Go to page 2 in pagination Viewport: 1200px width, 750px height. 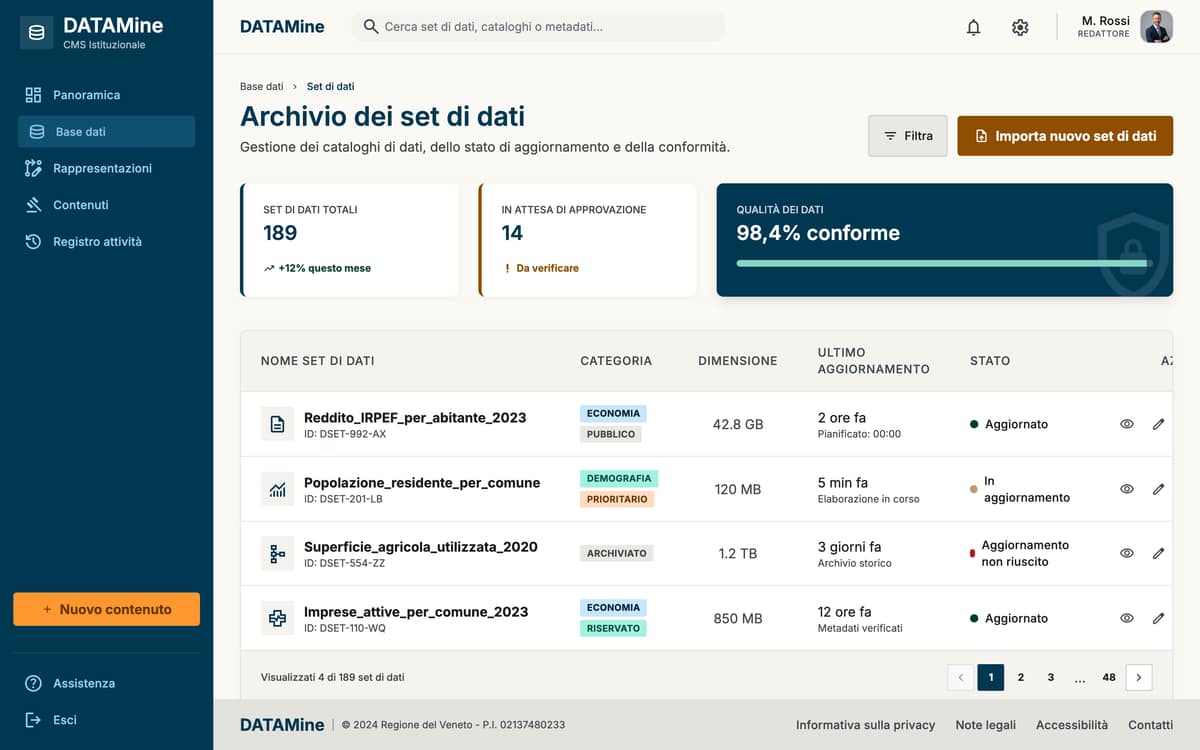[1020, 677]
